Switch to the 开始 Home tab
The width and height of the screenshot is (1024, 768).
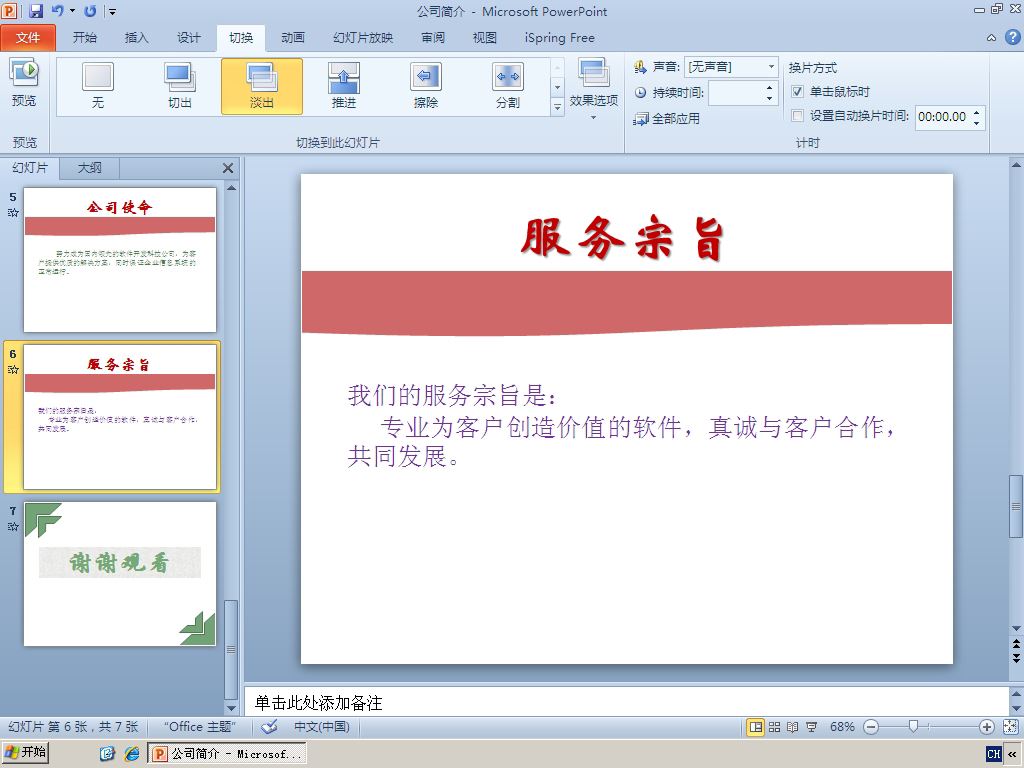pos(84,38)
